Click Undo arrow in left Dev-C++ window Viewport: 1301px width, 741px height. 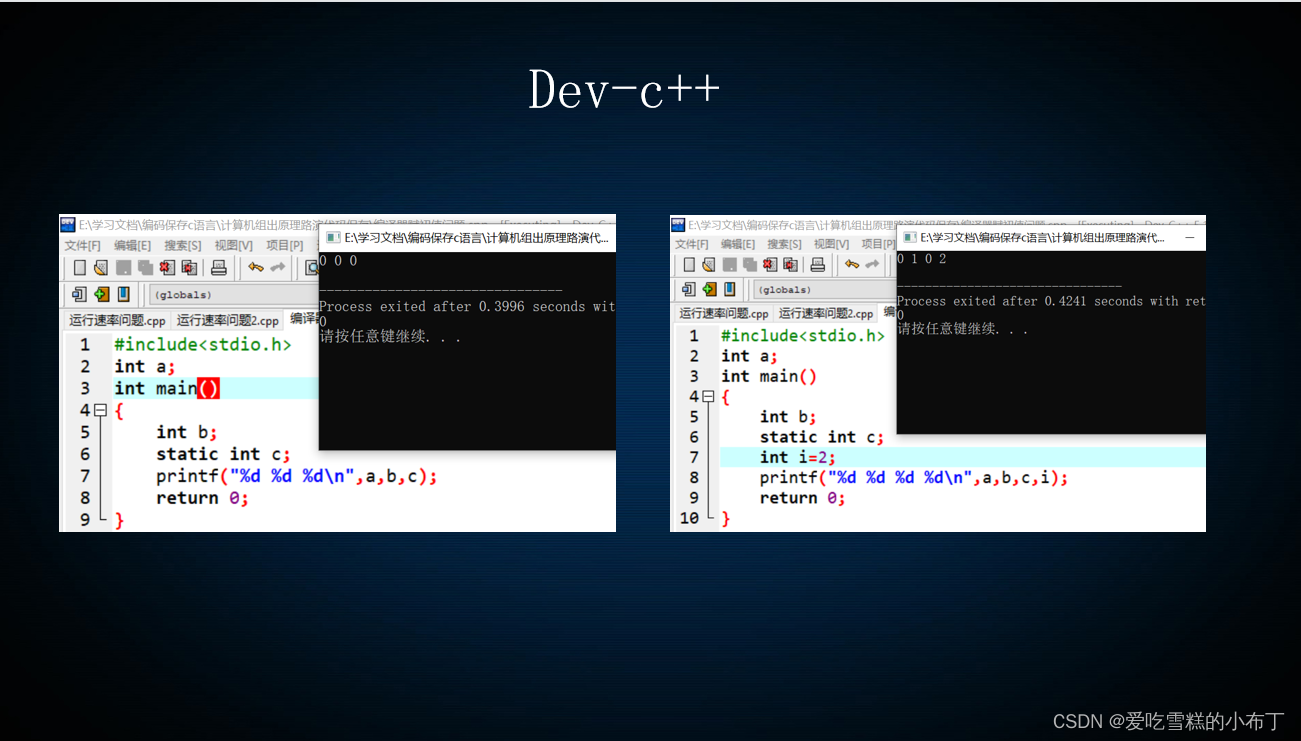(256, 267)
